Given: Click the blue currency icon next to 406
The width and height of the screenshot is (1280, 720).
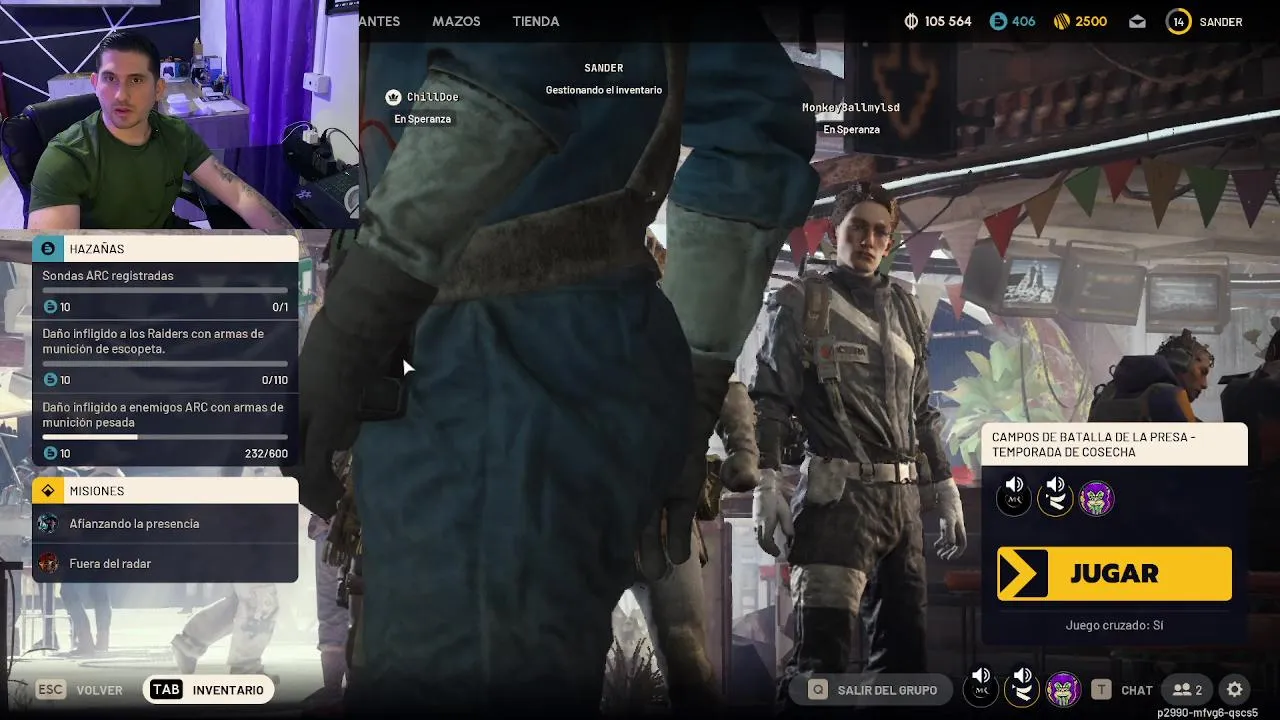Looking at the screenshot, I should point(998,21).
